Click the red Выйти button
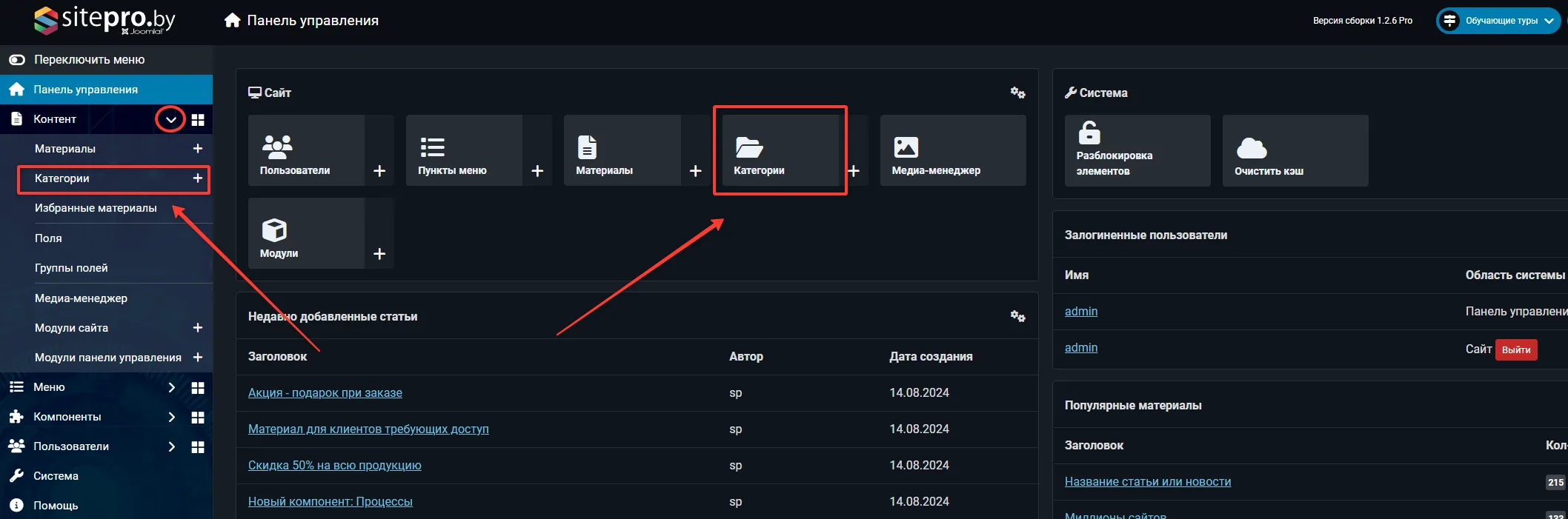This screenshot has width=1568, height=519. pos(1515,350)
